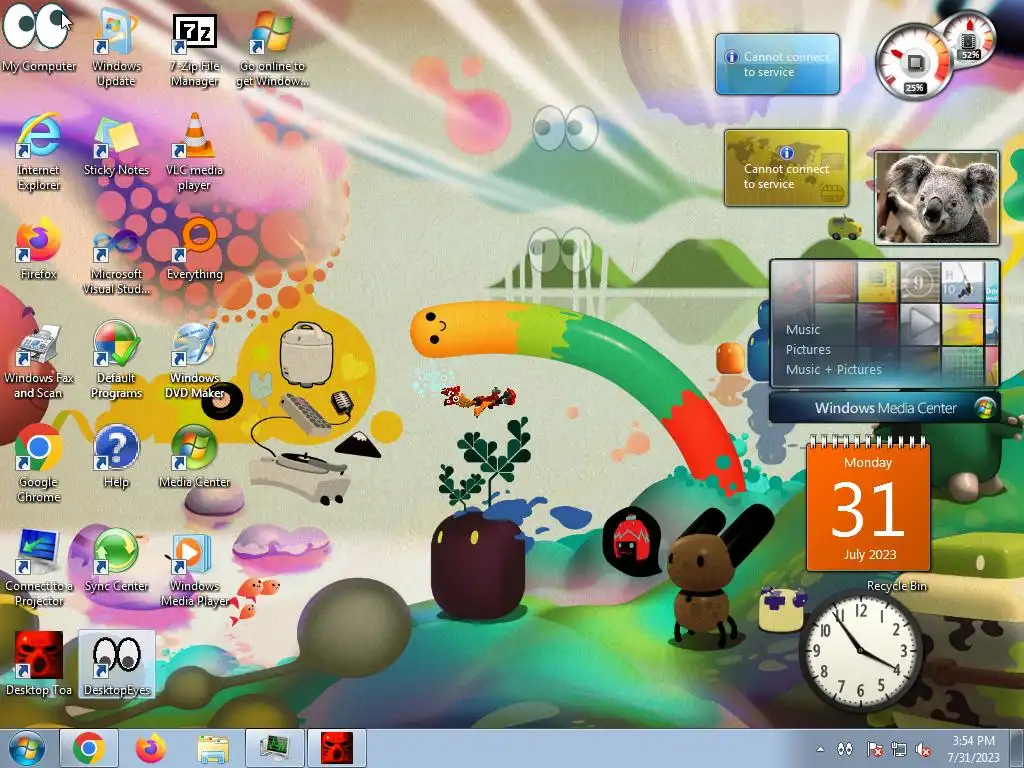The height and width of the screenshot is (768, 1024).
Task: Open Action Center flag tray icon
Action: click(874, 749)
